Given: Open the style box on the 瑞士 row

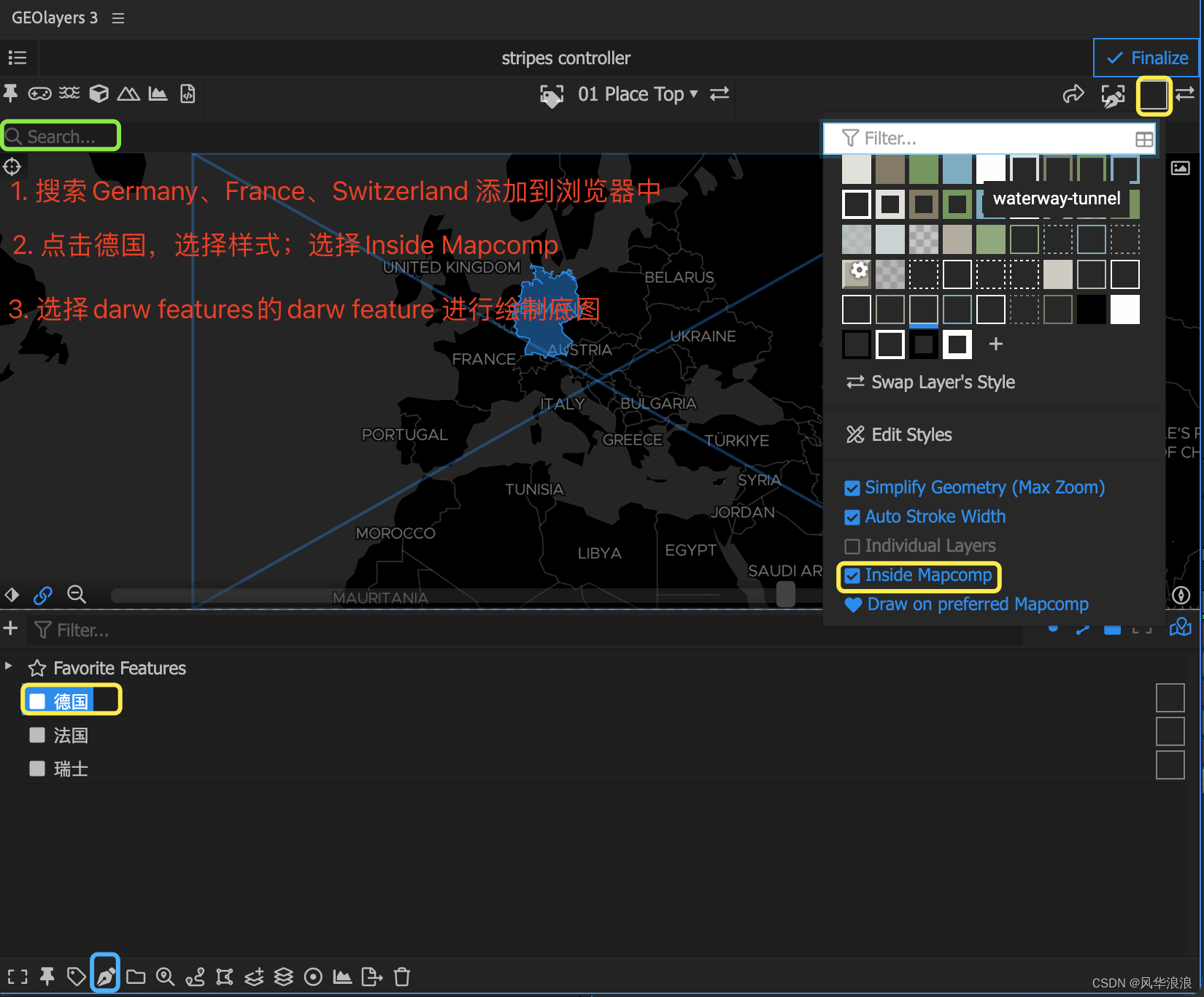Looking at the screenshot, I should pos(1170,765).
